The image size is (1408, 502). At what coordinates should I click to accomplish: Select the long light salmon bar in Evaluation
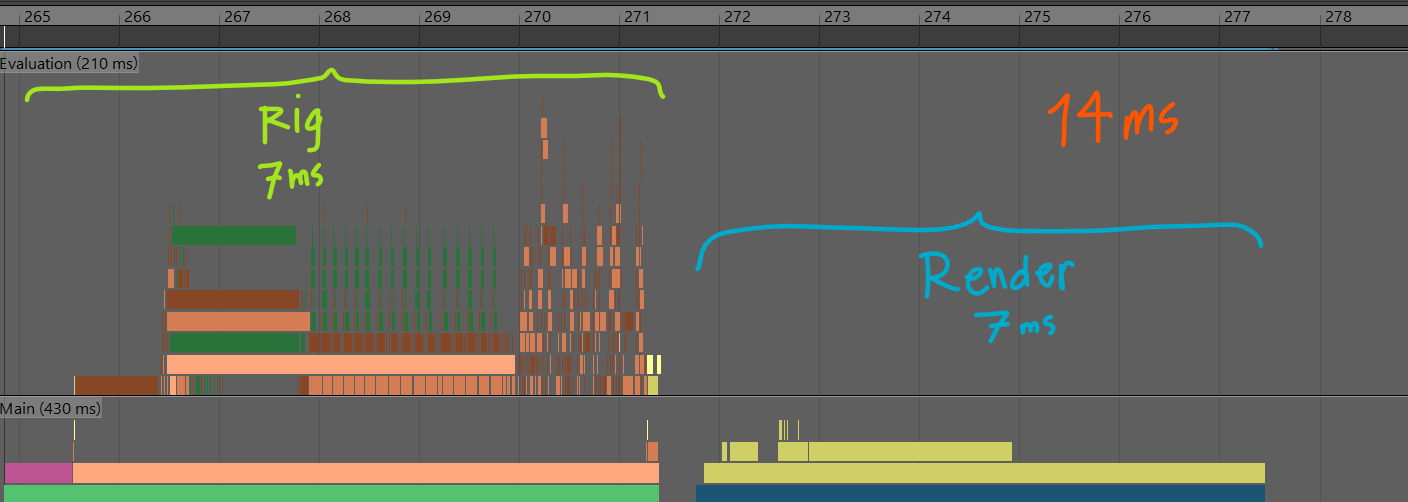(x=340, y=364)
